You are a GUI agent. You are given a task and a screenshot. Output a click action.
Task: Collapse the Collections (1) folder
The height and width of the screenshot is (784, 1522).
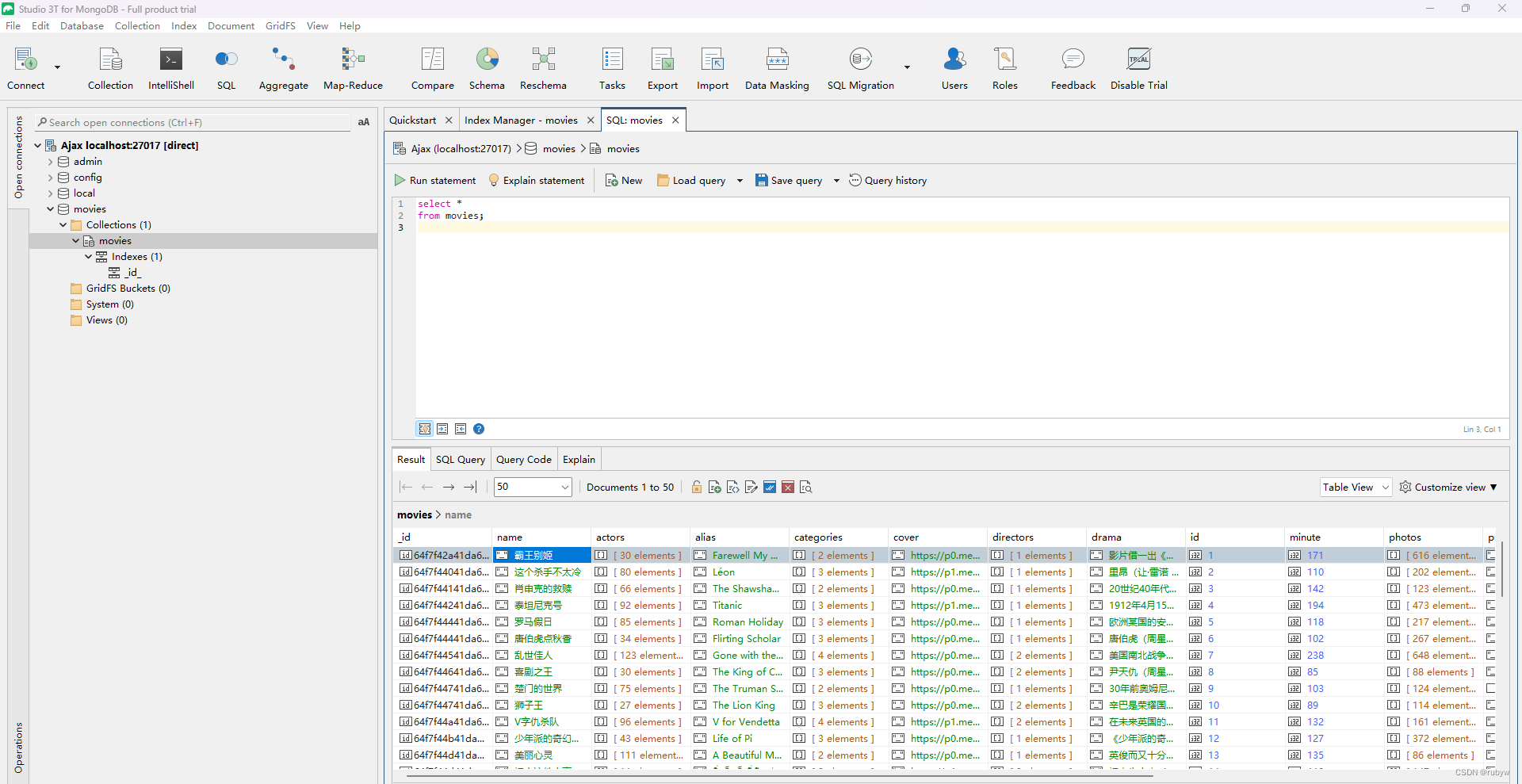[x=63, y=224]
